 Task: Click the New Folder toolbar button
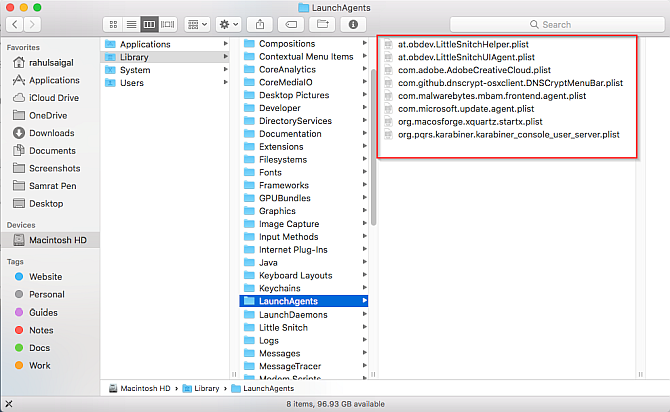pos(322,24)
